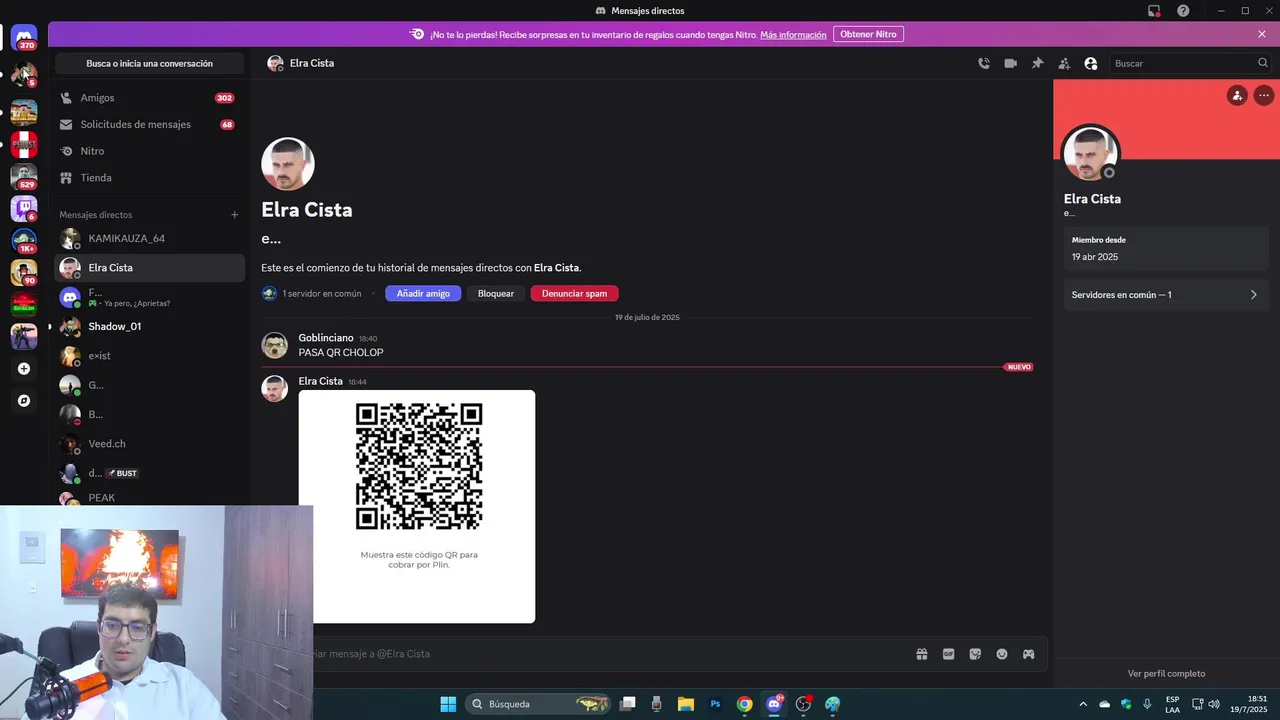1280x720 pixels.
Task: Open the QR code image
Action: coord(416,506)
